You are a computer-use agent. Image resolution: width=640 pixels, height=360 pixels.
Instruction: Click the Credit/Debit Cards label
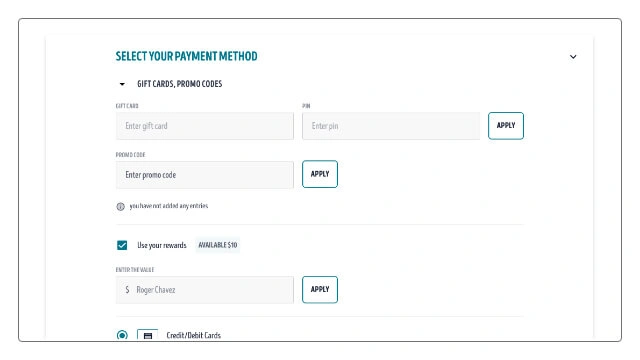[193, 336]
